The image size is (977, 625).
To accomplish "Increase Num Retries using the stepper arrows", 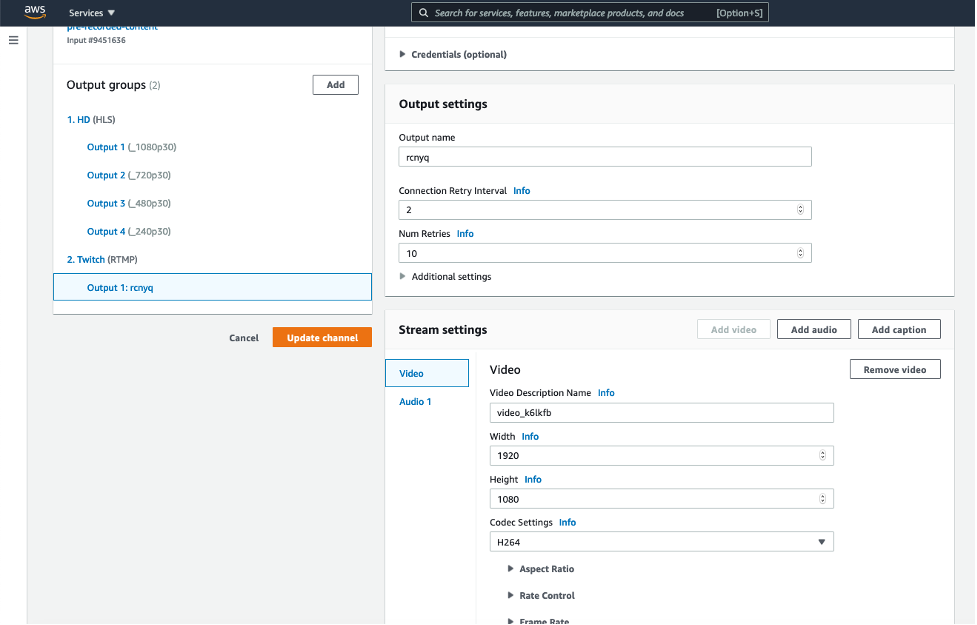I will (800, 253).
